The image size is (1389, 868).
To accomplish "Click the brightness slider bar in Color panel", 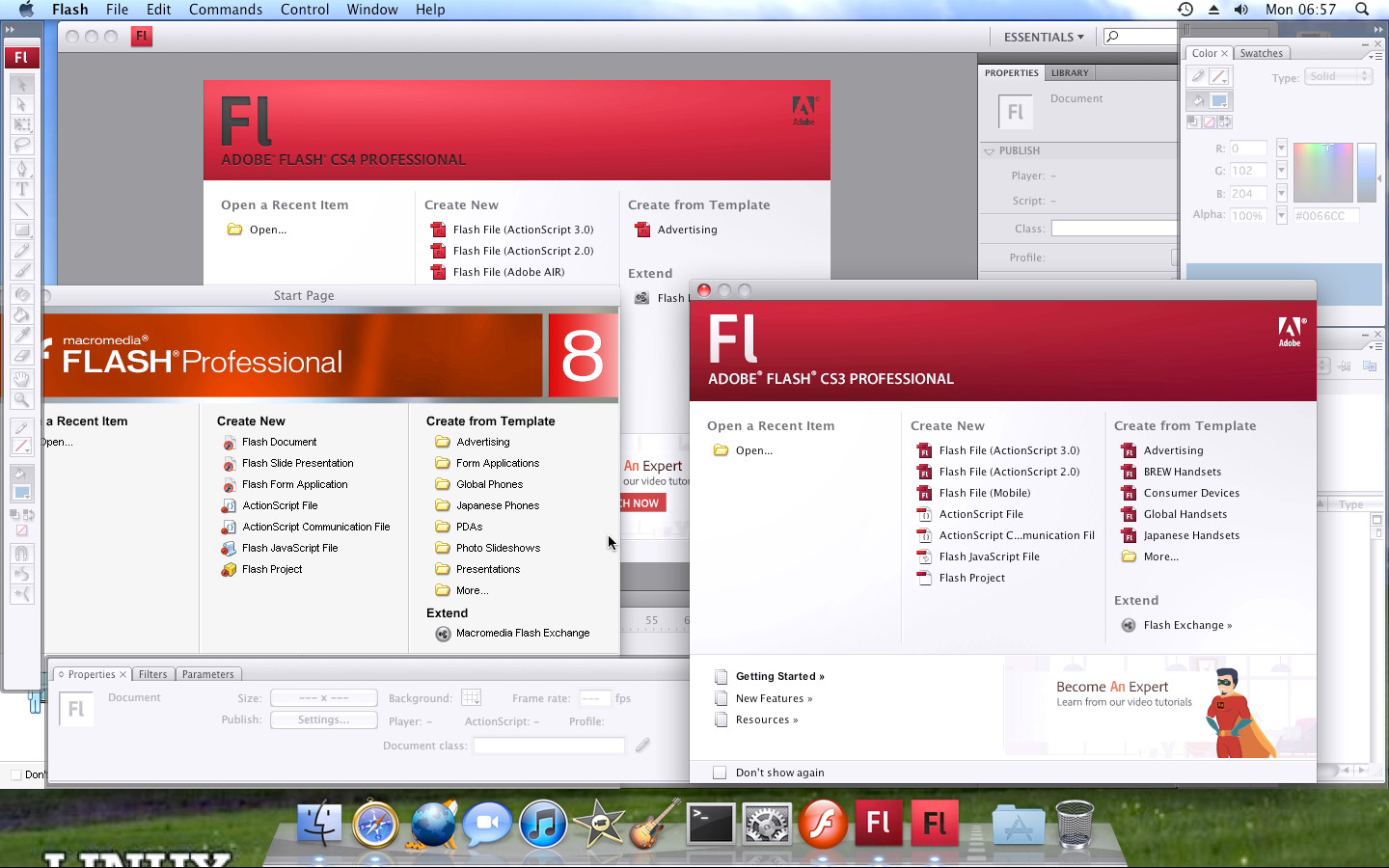I will (x=1366, y=172).
